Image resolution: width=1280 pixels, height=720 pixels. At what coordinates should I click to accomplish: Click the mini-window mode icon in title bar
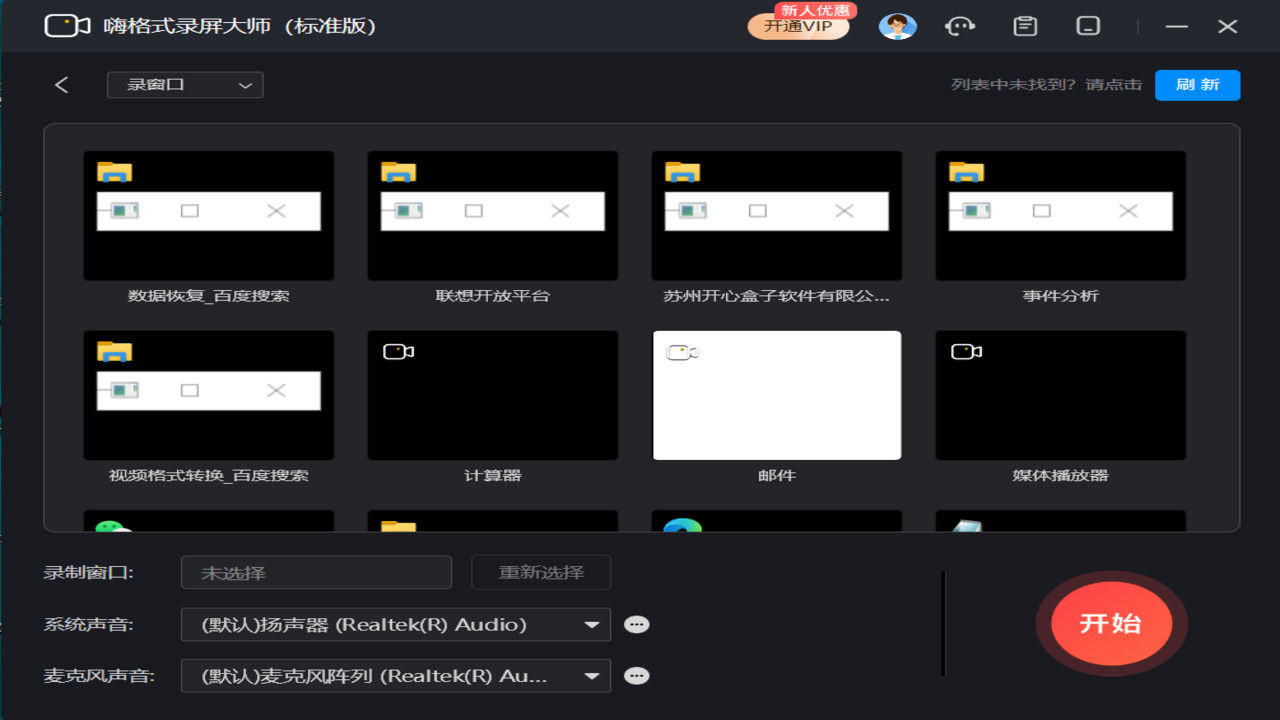click(x=1088, y=27)
